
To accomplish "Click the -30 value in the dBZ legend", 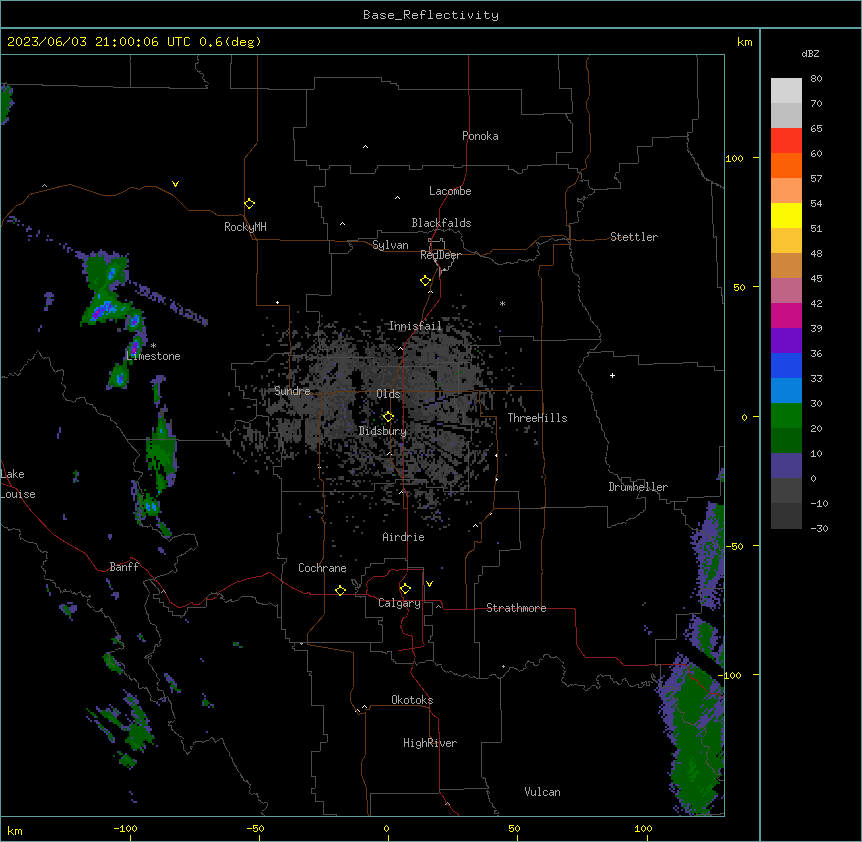I will click(x=819, y=529).
